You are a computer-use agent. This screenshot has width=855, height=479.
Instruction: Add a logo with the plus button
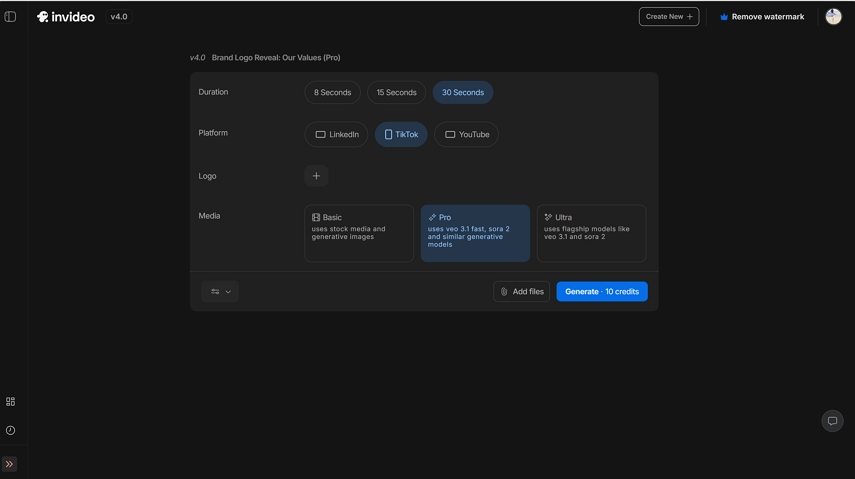(316, 176)
